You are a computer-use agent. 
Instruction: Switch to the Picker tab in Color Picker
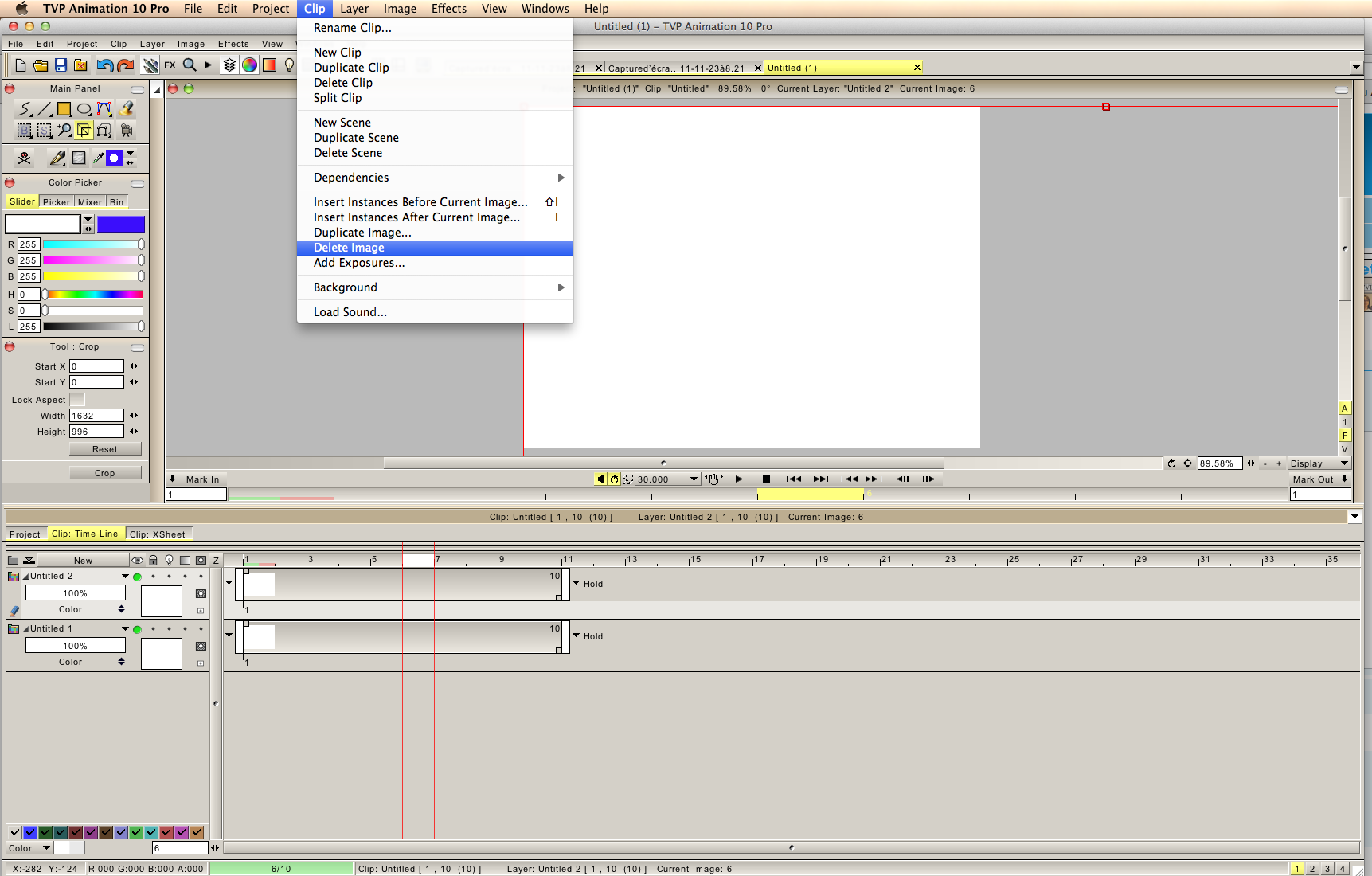[x=57, y=202]
